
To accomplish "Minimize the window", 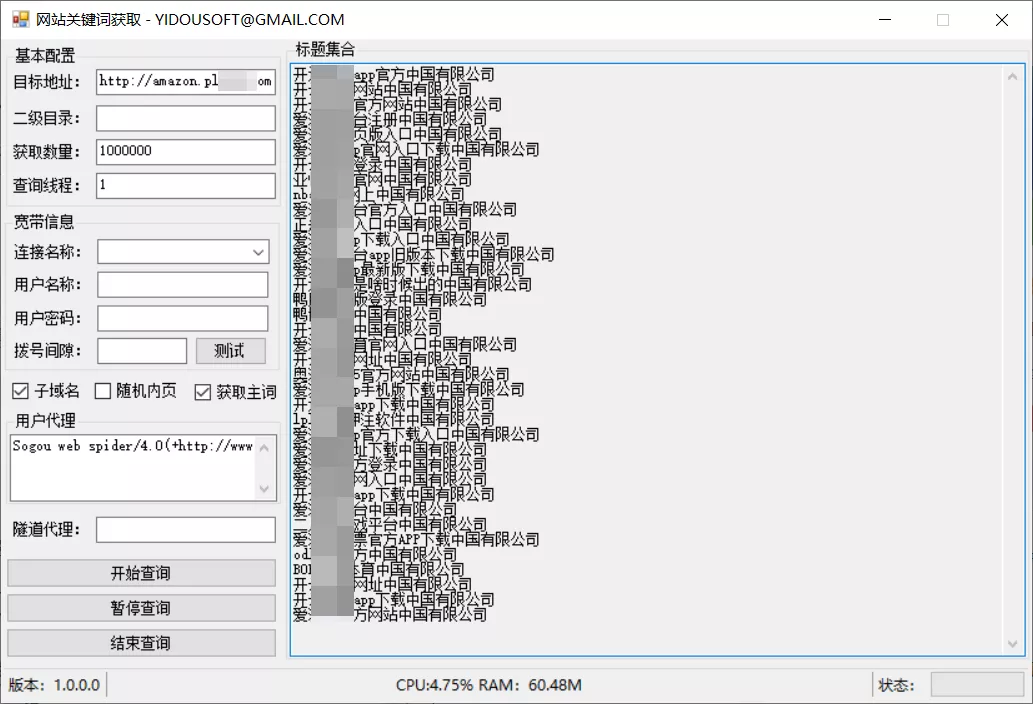I will tap(885, 20).
